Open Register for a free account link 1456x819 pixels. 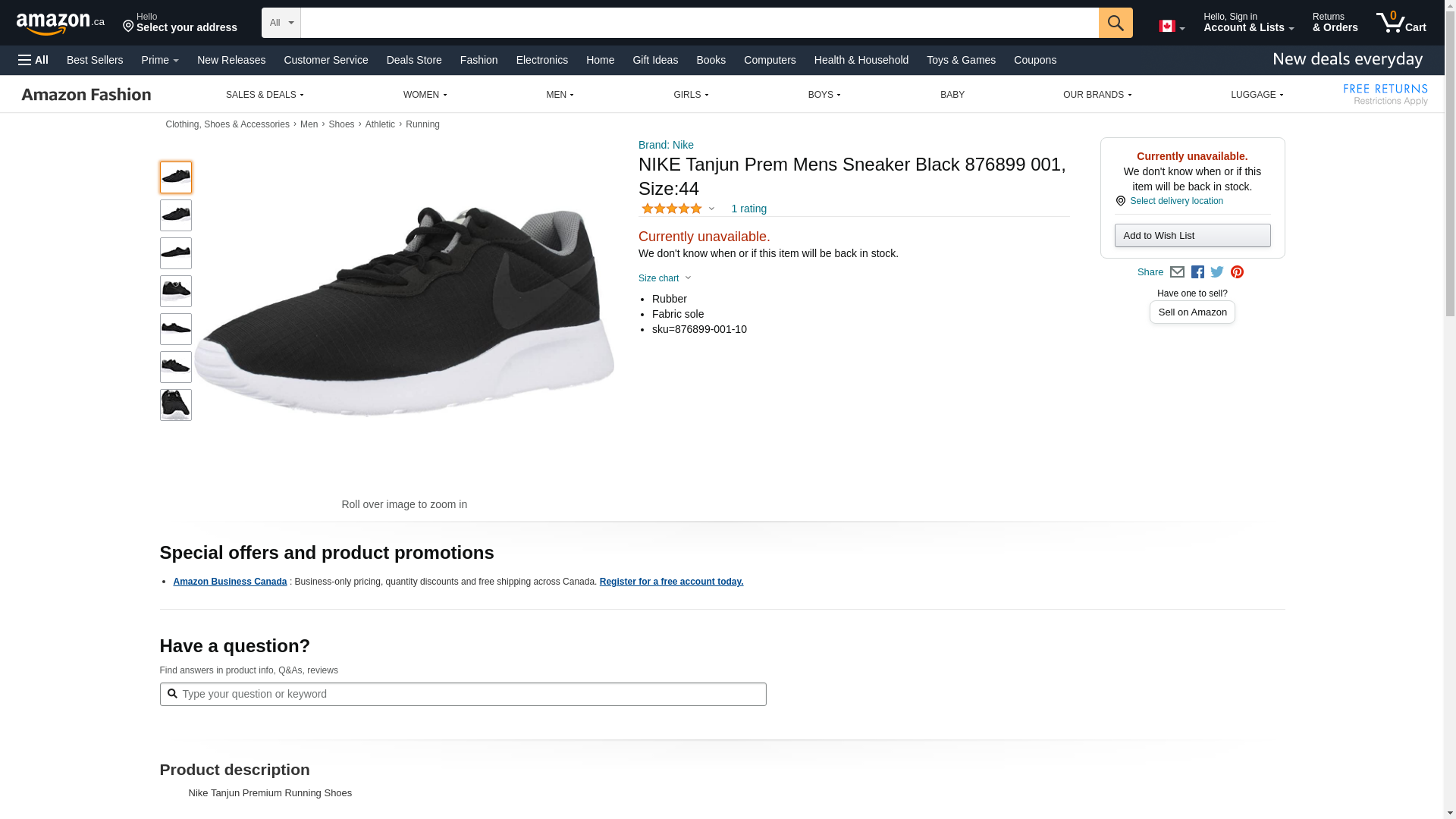pos(671,582)
